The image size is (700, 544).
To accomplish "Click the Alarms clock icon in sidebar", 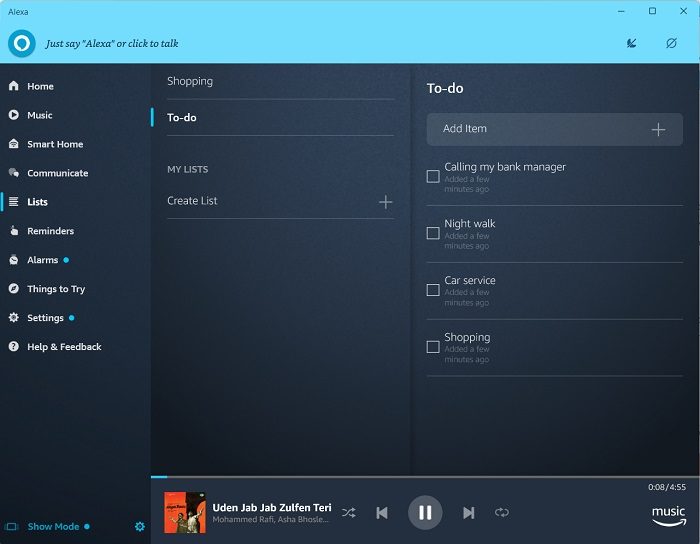I will pos(14,260).
